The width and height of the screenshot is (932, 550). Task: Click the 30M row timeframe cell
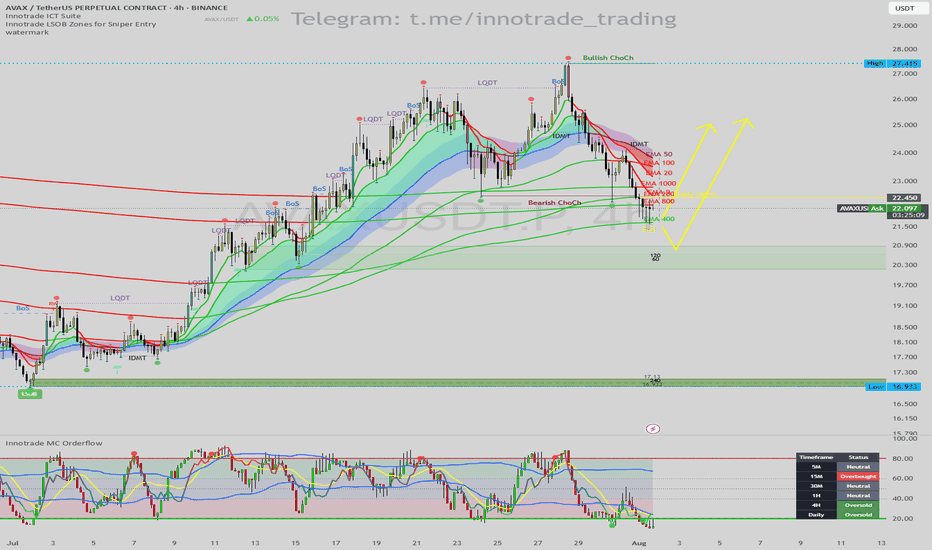[816, 486]
